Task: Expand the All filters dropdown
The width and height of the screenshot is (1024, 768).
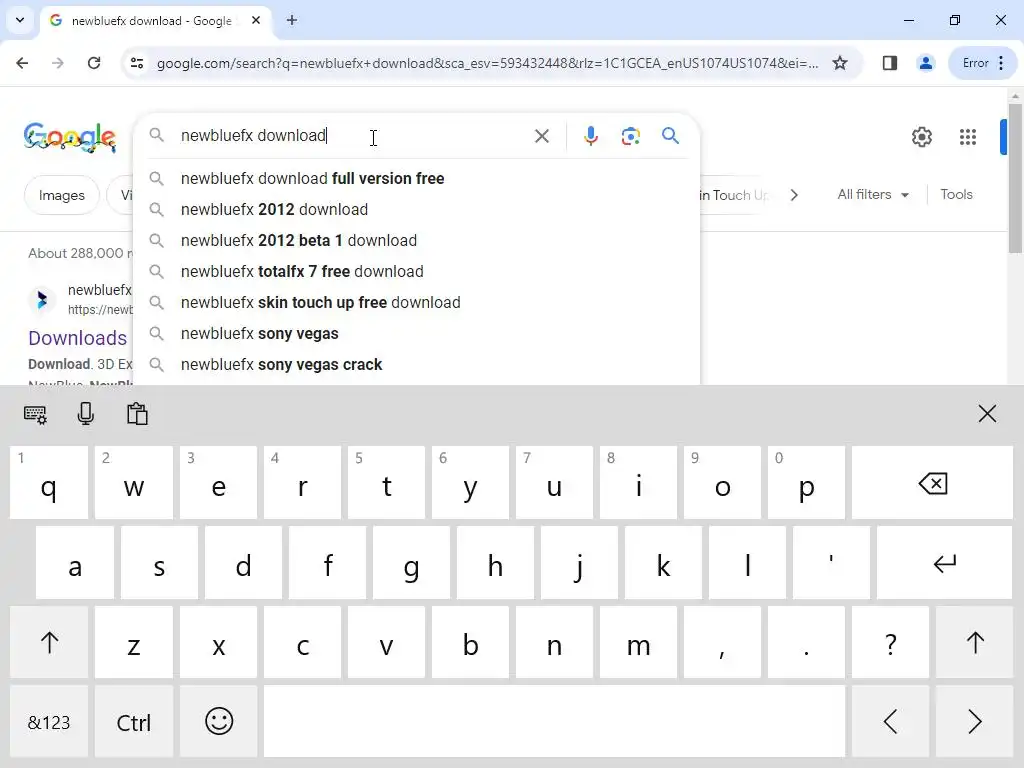Action: point(872,195)
